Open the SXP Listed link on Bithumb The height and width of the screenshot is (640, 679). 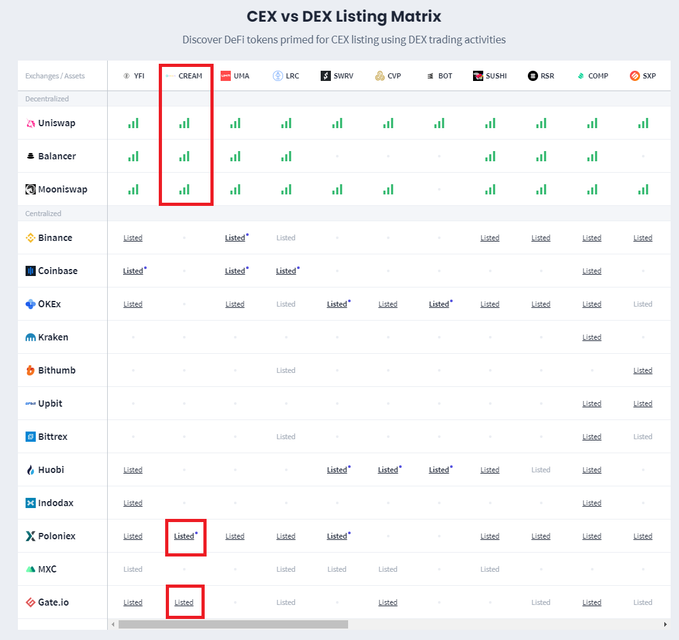click(x=643, y=370)
